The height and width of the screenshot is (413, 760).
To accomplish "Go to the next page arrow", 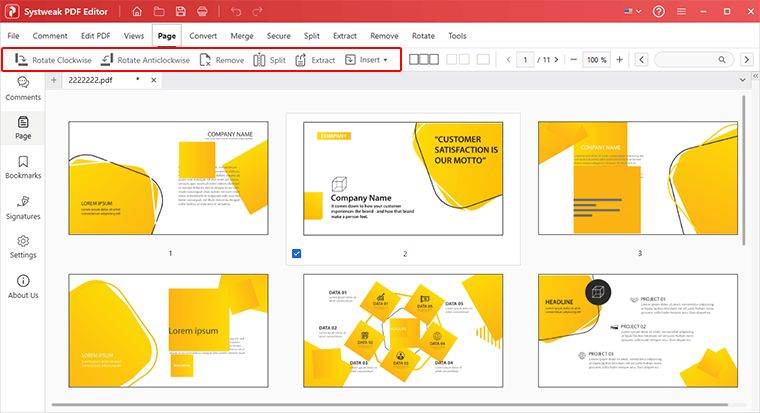I will [x=556, y=60].
